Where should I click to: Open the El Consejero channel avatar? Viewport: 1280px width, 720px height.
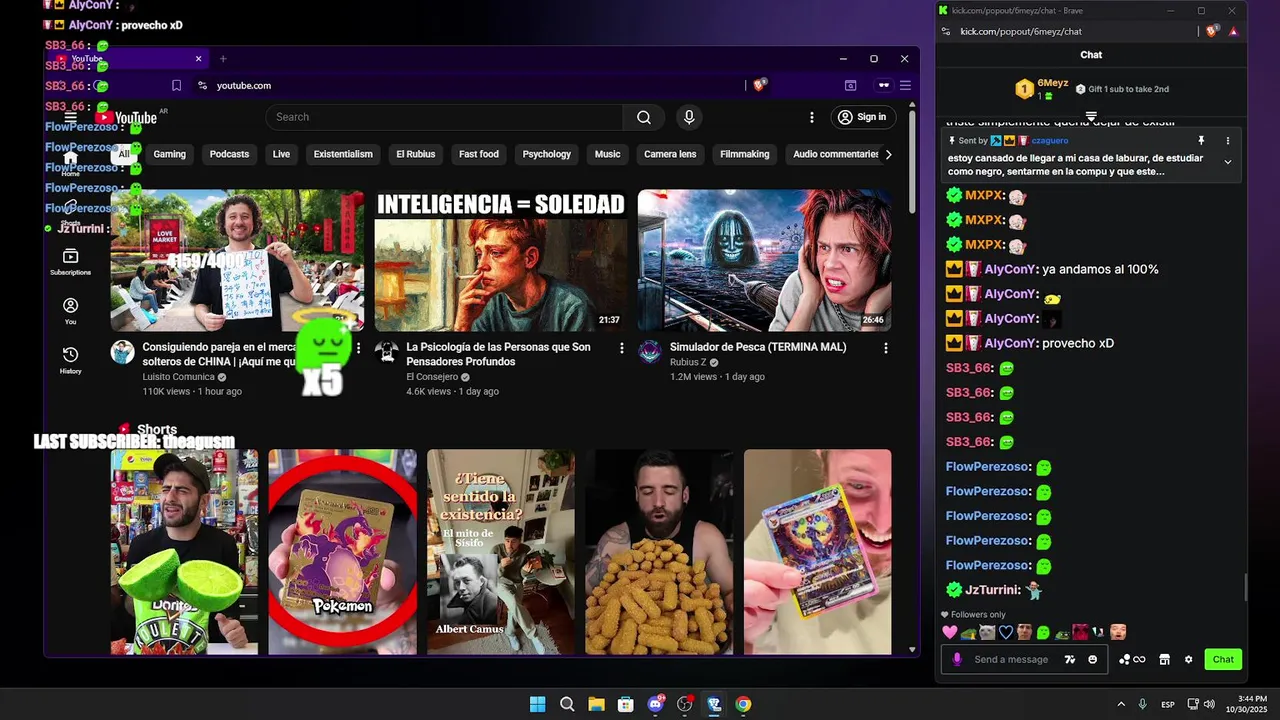pos(386,352)
